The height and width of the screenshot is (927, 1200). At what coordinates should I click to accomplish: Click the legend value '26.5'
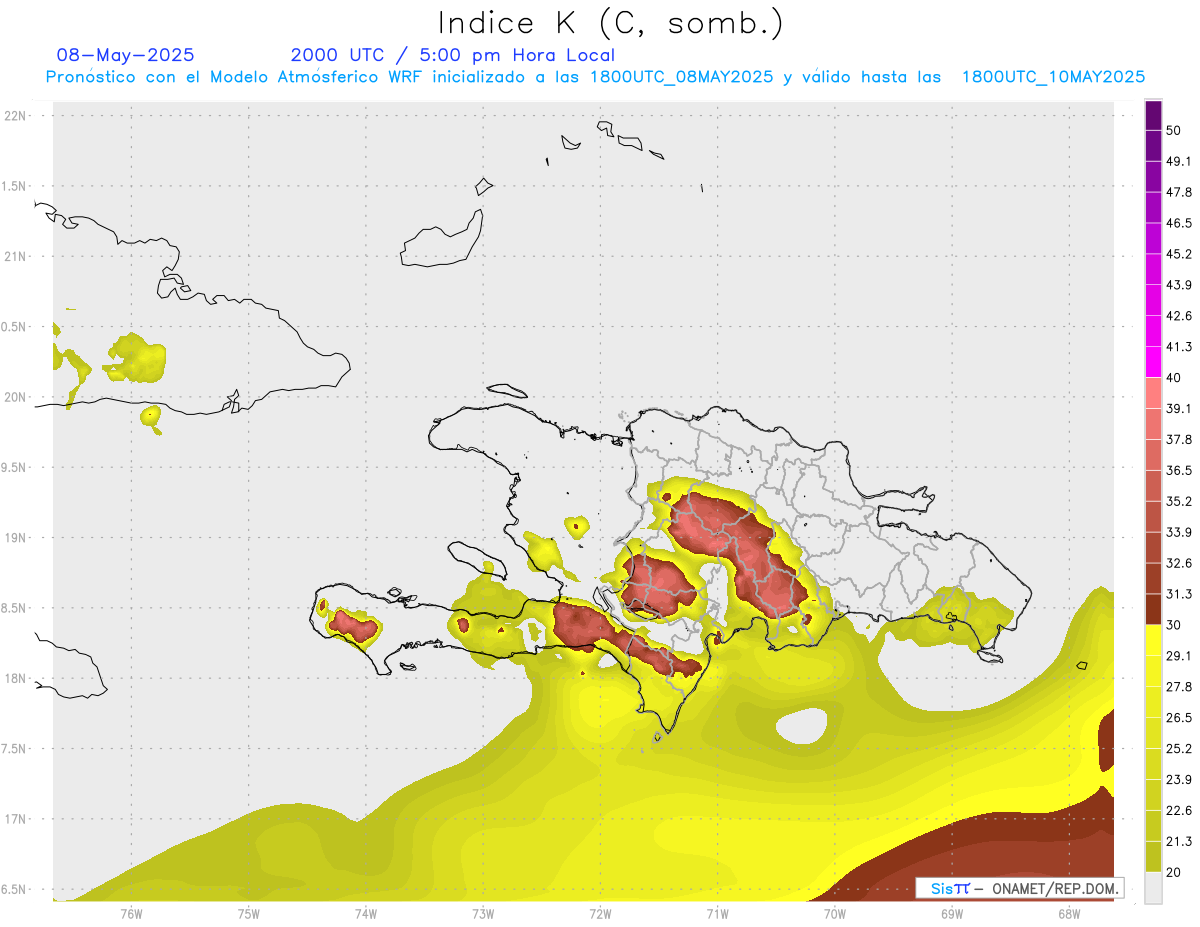point(1178,718)
